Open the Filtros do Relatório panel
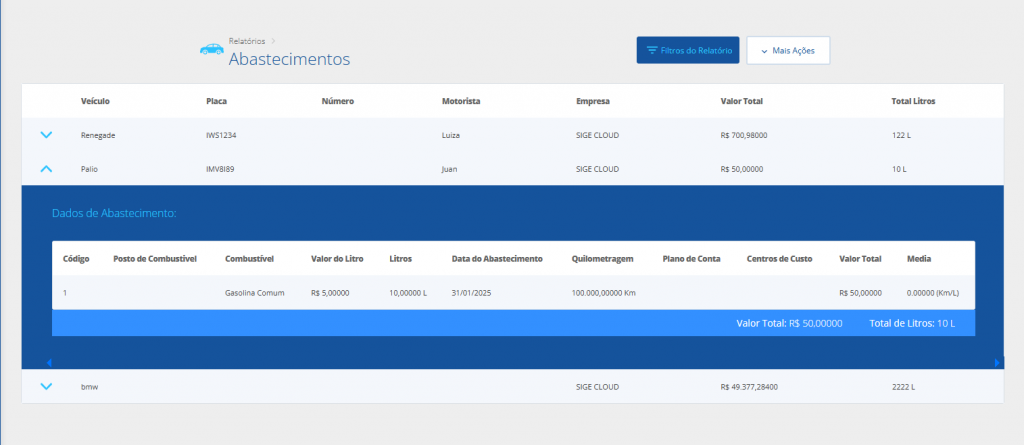 click(x=688, y=50)
